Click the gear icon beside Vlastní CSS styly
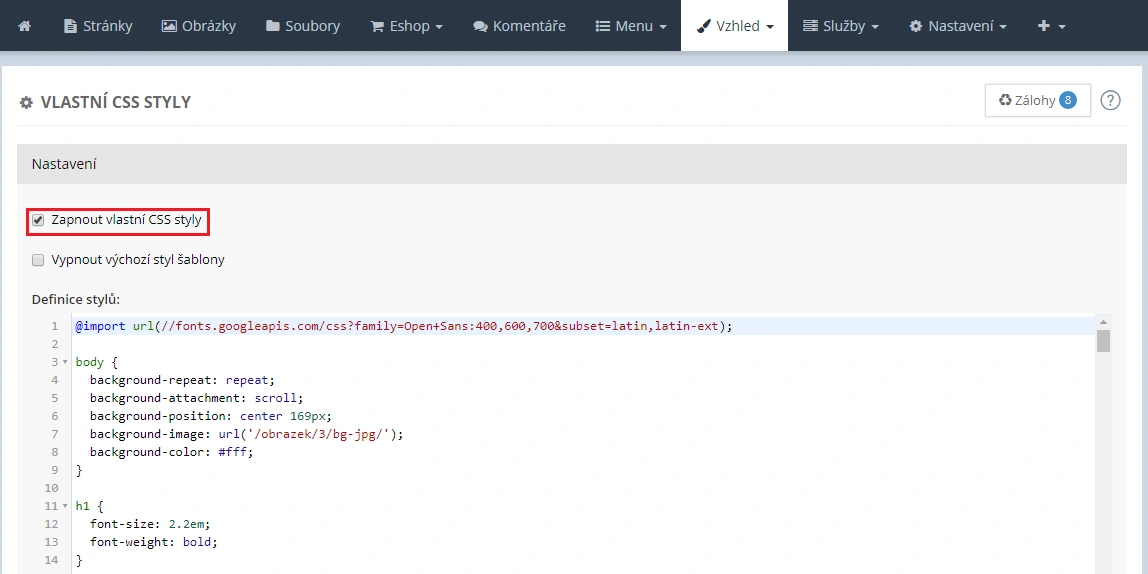The height and width of the screenshot is (574, 1148). click(x=26, y=103)
